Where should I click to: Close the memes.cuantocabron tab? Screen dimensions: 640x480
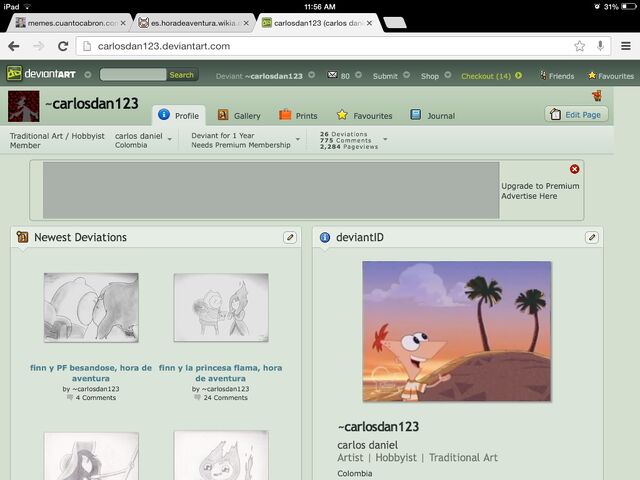coord(123,23)
